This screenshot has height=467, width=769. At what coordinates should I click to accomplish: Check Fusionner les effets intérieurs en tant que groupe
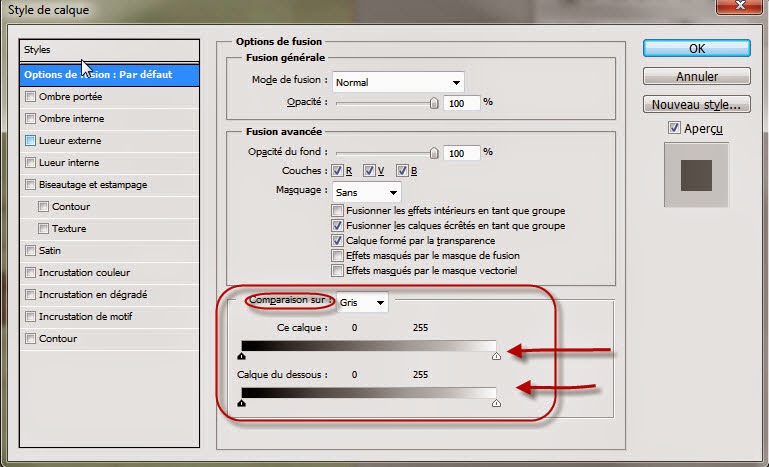(337, 211)
